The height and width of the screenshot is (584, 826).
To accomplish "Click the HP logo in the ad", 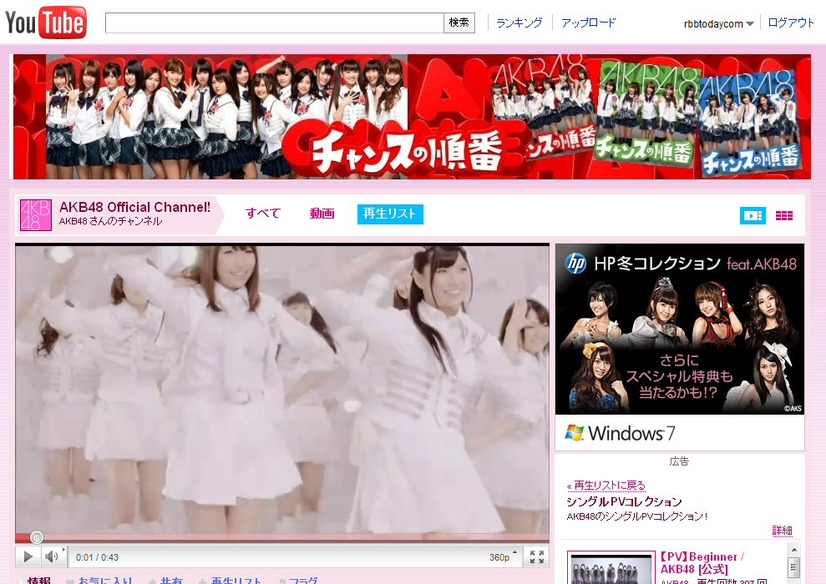I will pos(576,263).
